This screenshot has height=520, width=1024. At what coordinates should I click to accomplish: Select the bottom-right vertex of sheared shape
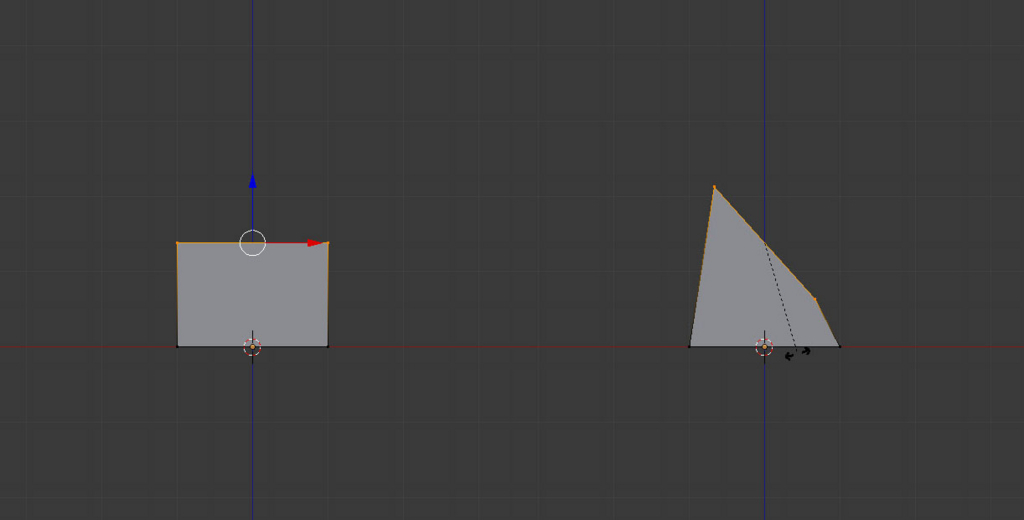pyautogui.click(x=839, y=346)
